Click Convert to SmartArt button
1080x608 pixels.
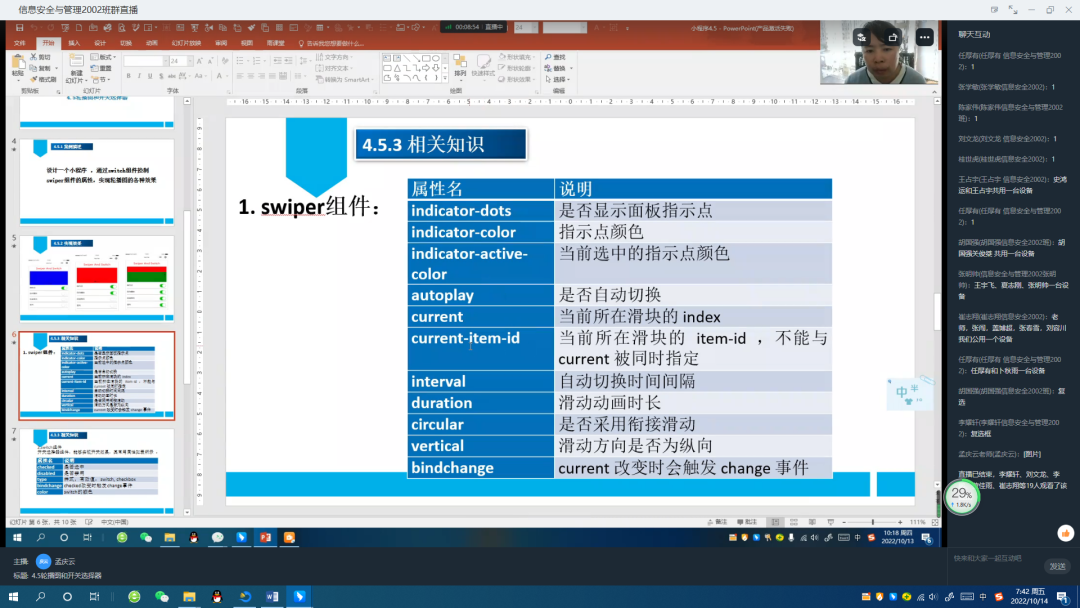point(343,79)
